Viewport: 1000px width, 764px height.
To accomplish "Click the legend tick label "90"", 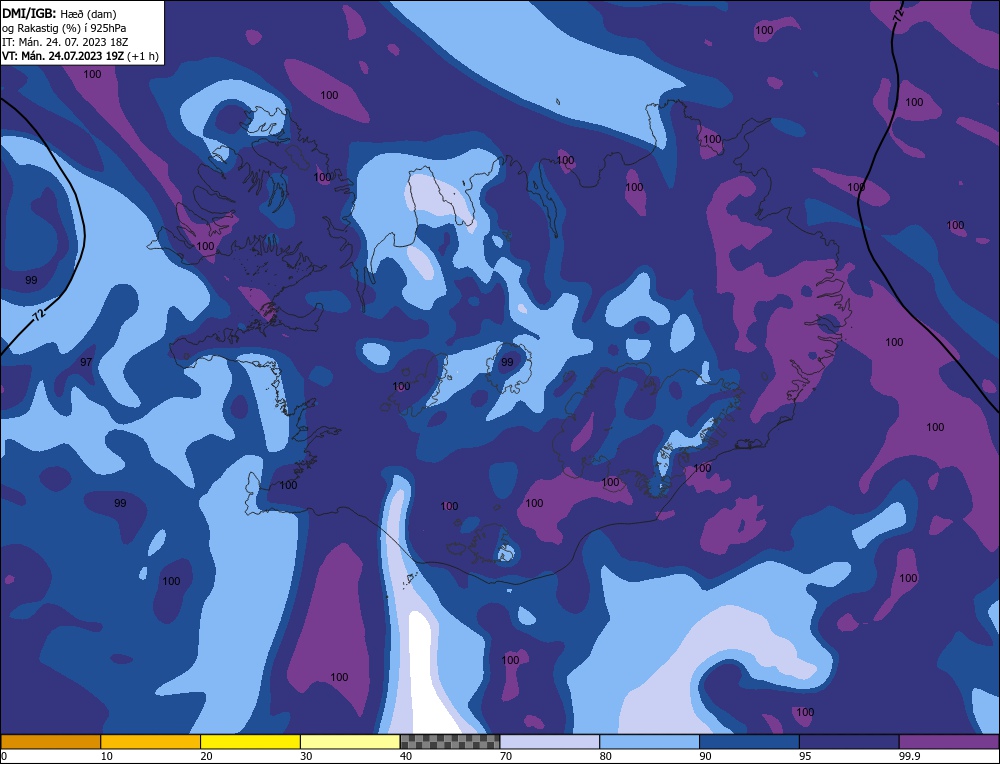I will click(705, 756).
